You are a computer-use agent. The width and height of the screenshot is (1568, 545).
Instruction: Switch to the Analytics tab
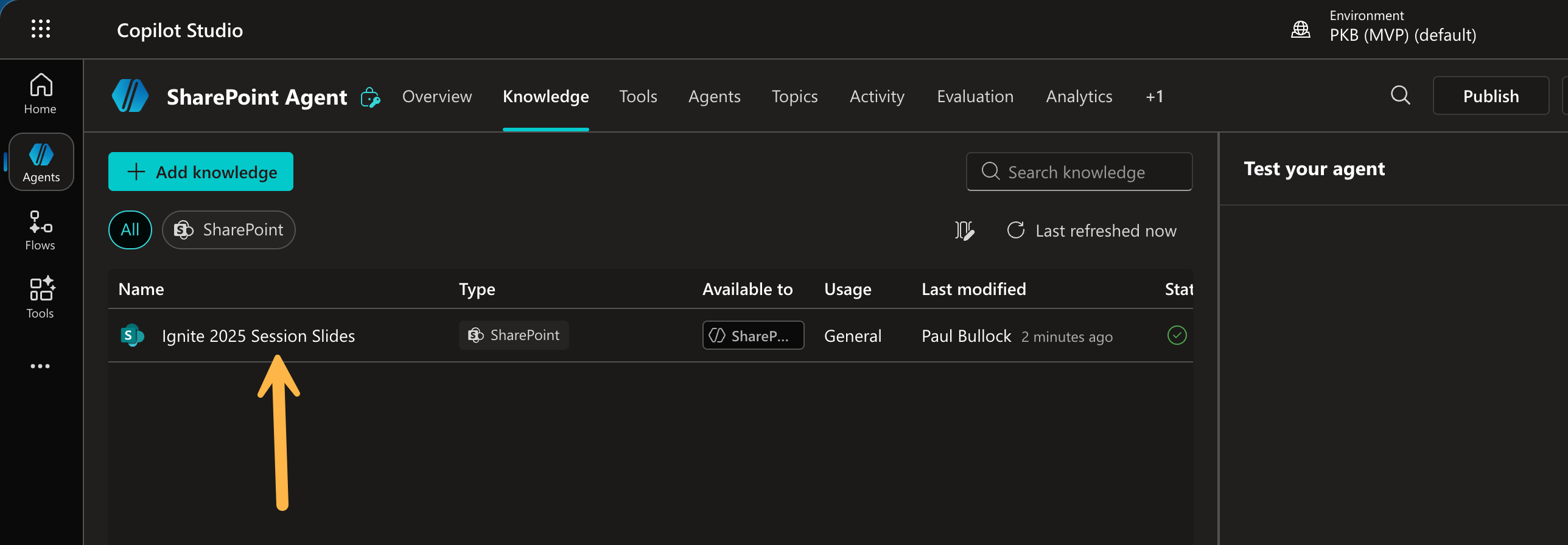[x=1079, y=96]
